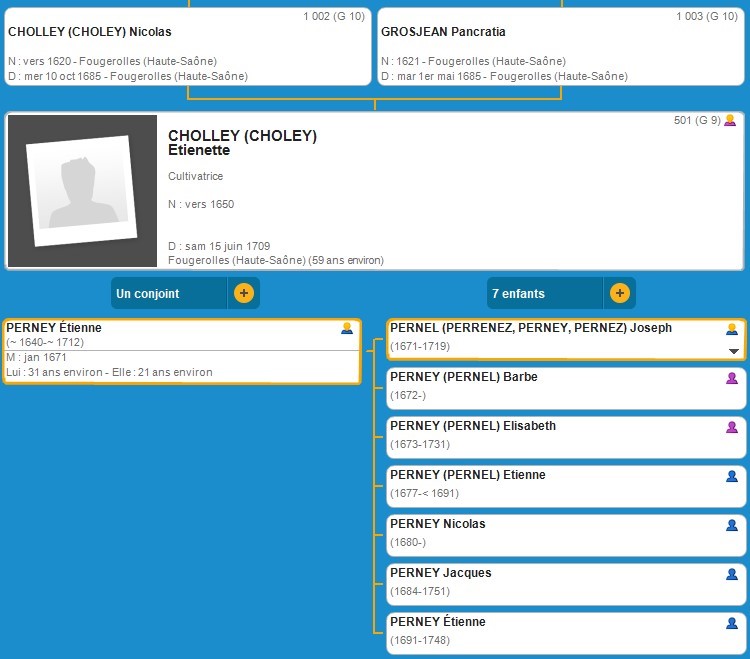Click person icon next to Joseph PERNEL
Screen dimensions: 750x659
732,329
